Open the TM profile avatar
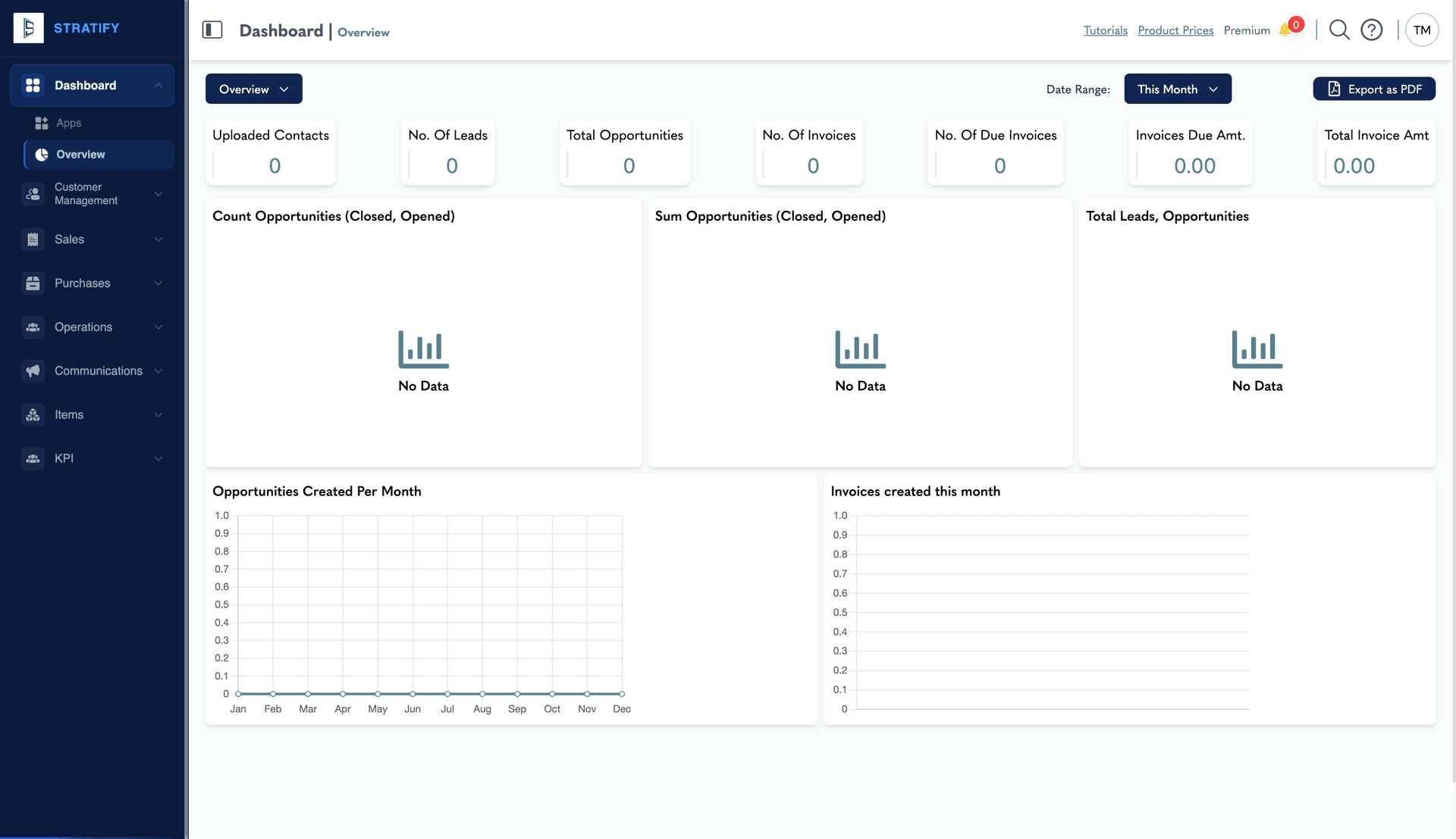The height and width of the screenshot is (839, 1456). 1421,30
